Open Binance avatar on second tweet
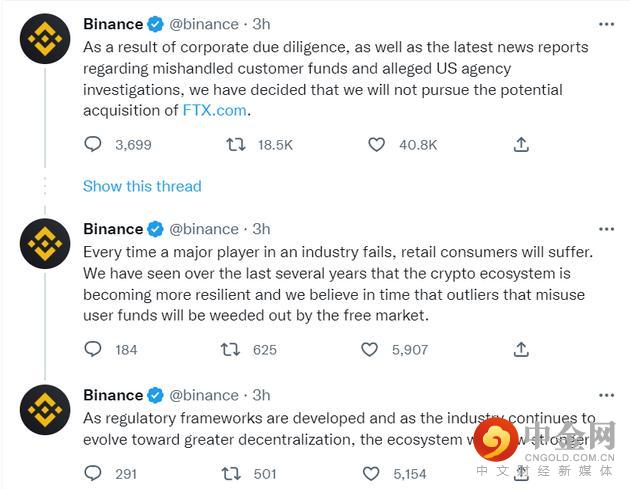Viewport: 630px width, 489px height. (x=45, y=243)
